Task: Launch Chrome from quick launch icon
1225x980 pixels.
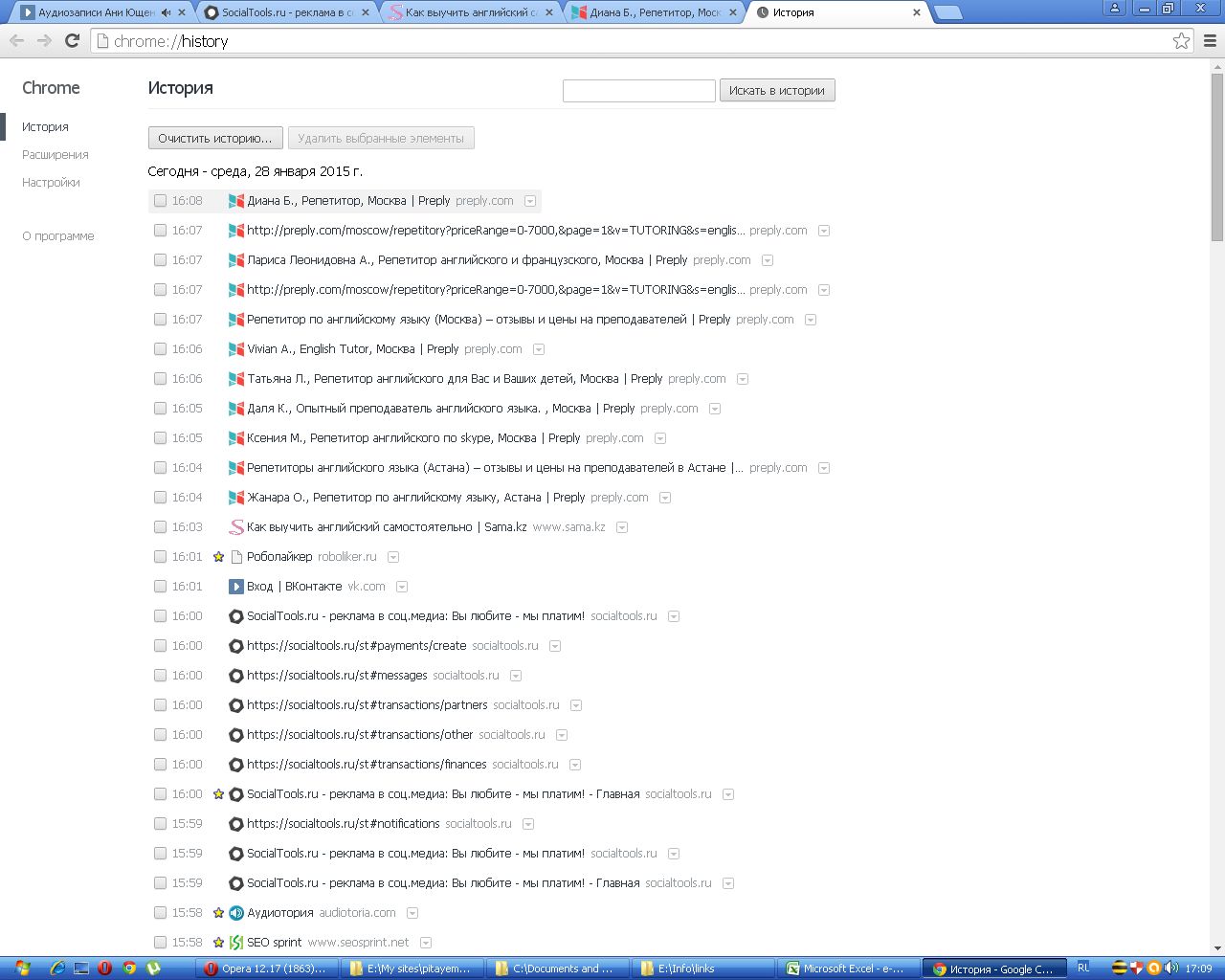Action: click(129, 969)
